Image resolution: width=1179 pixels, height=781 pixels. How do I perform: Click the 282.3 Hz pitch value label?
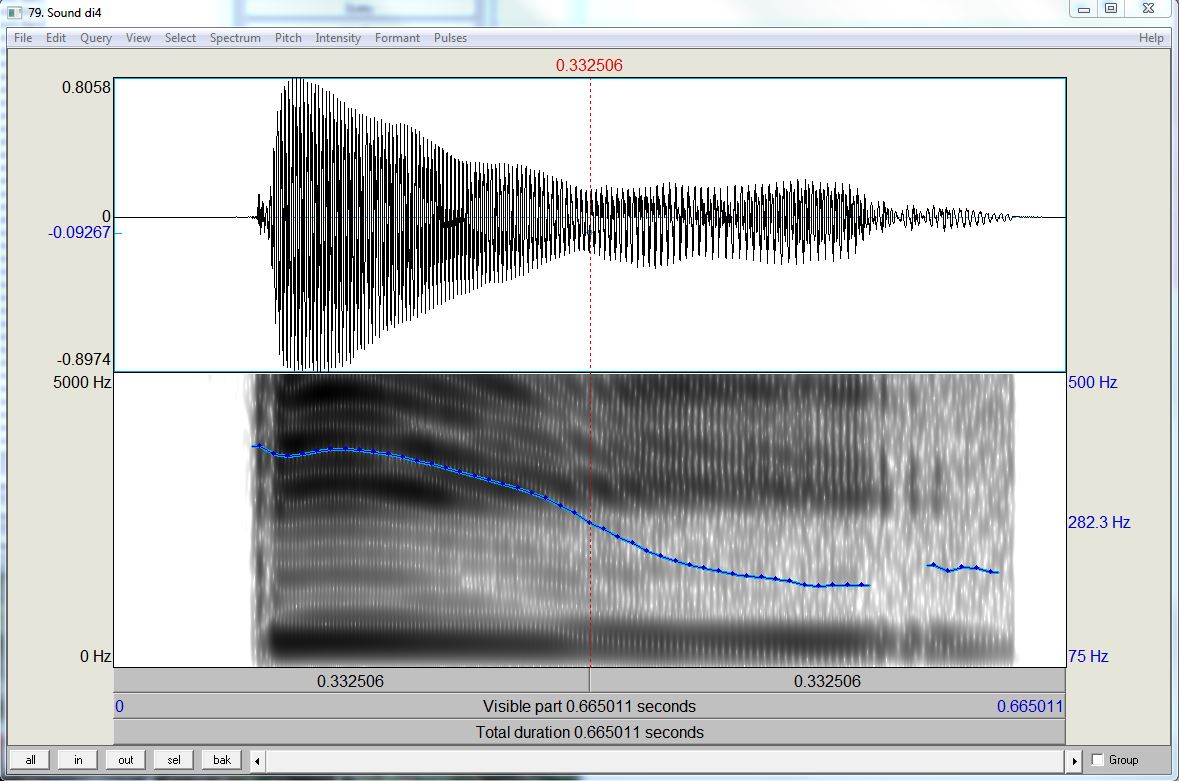[1099, 522]
